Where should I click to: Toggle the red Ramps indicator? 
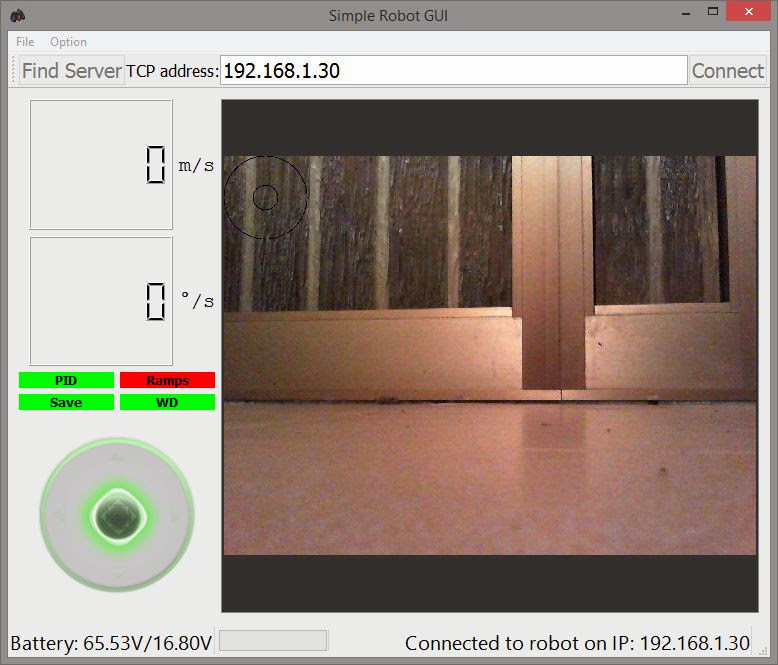point(167,380)
